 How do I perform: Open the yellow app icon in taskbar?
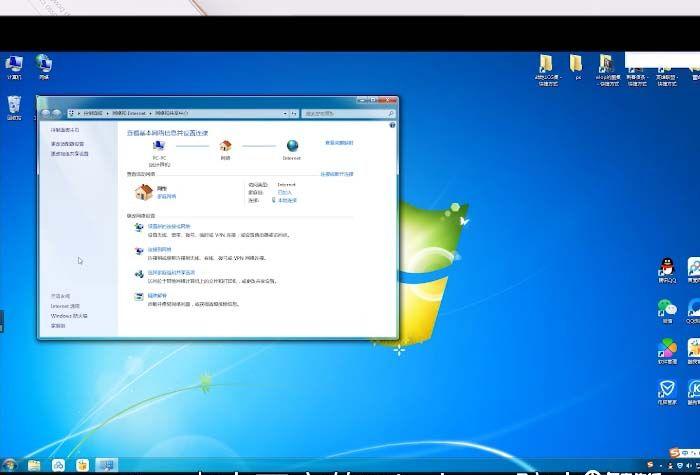tap(82, 465)
